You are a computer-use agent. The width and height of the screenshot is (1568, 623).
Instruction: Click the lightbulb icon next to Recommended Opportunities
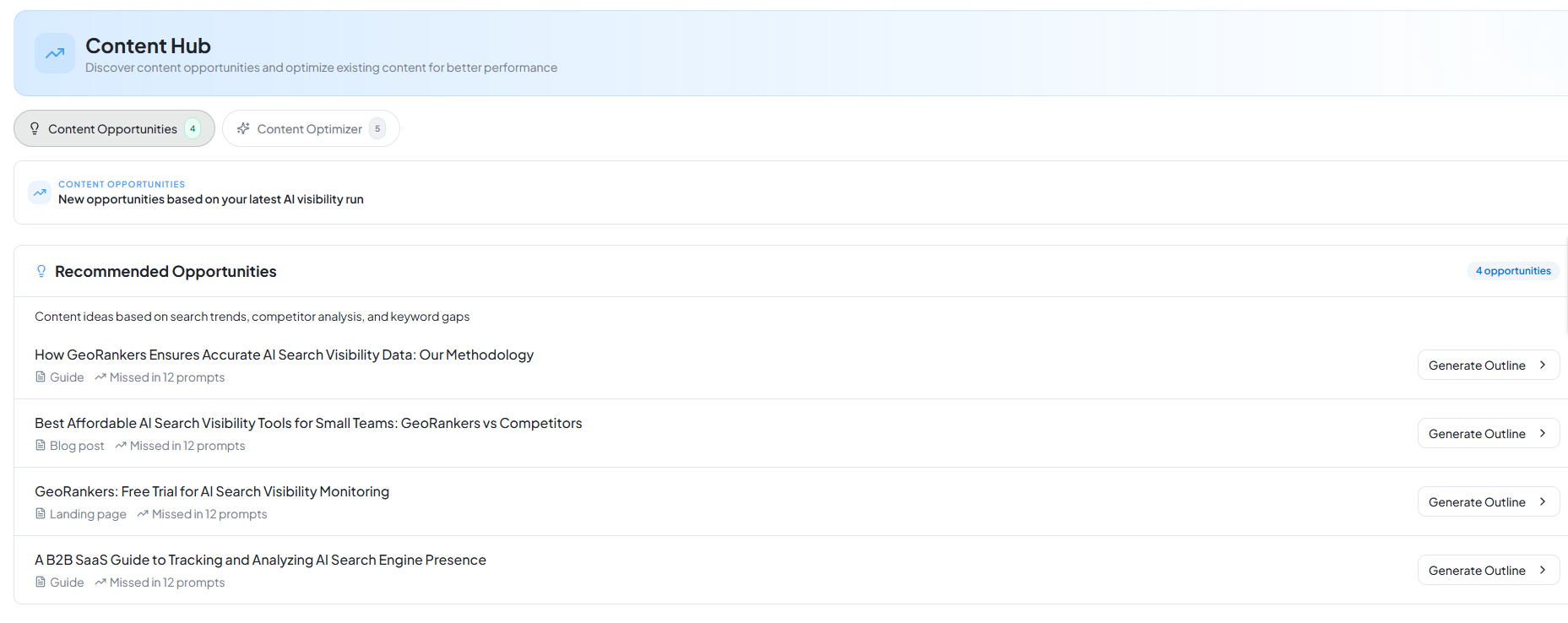tap(41, 271)
